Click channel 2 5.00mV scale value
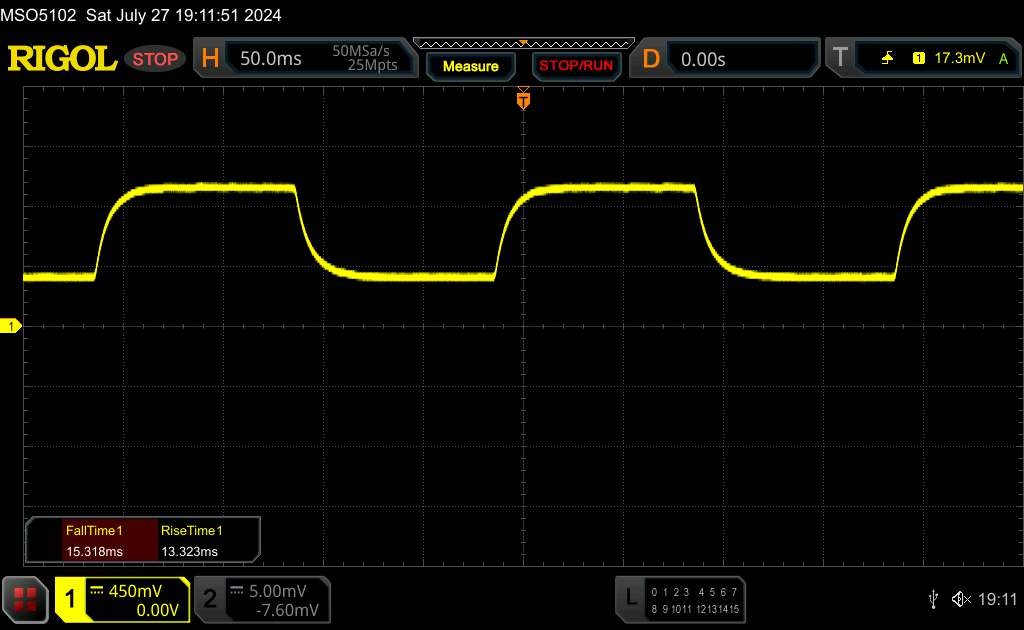The width and height of the screenshot is (1024, 630). click(x=278, y=591)
